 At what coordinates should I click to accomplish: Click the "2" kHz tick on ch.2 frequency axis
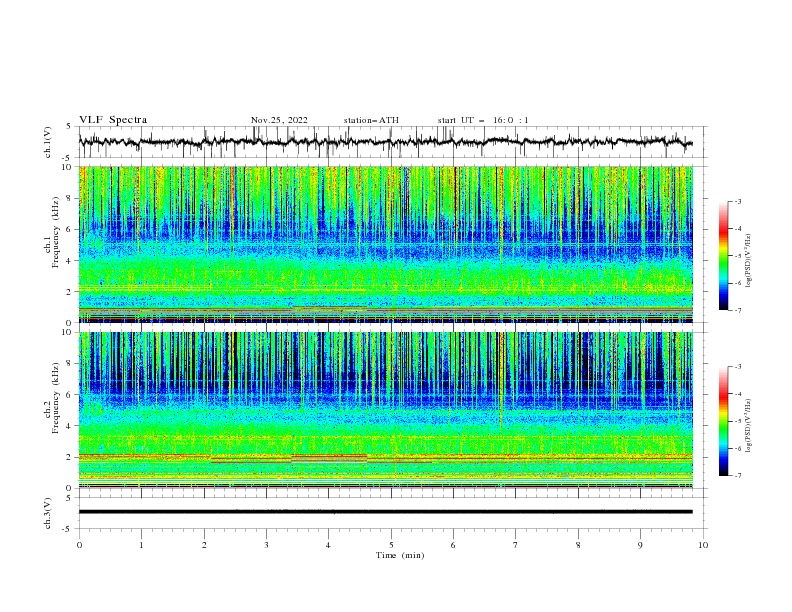(70, 457)
